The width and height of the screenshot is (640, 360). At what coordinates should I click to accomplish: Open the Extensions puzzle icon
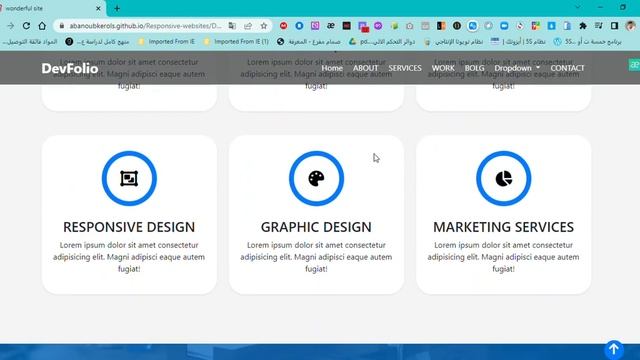pyautogui.click(x=583, y=26)
